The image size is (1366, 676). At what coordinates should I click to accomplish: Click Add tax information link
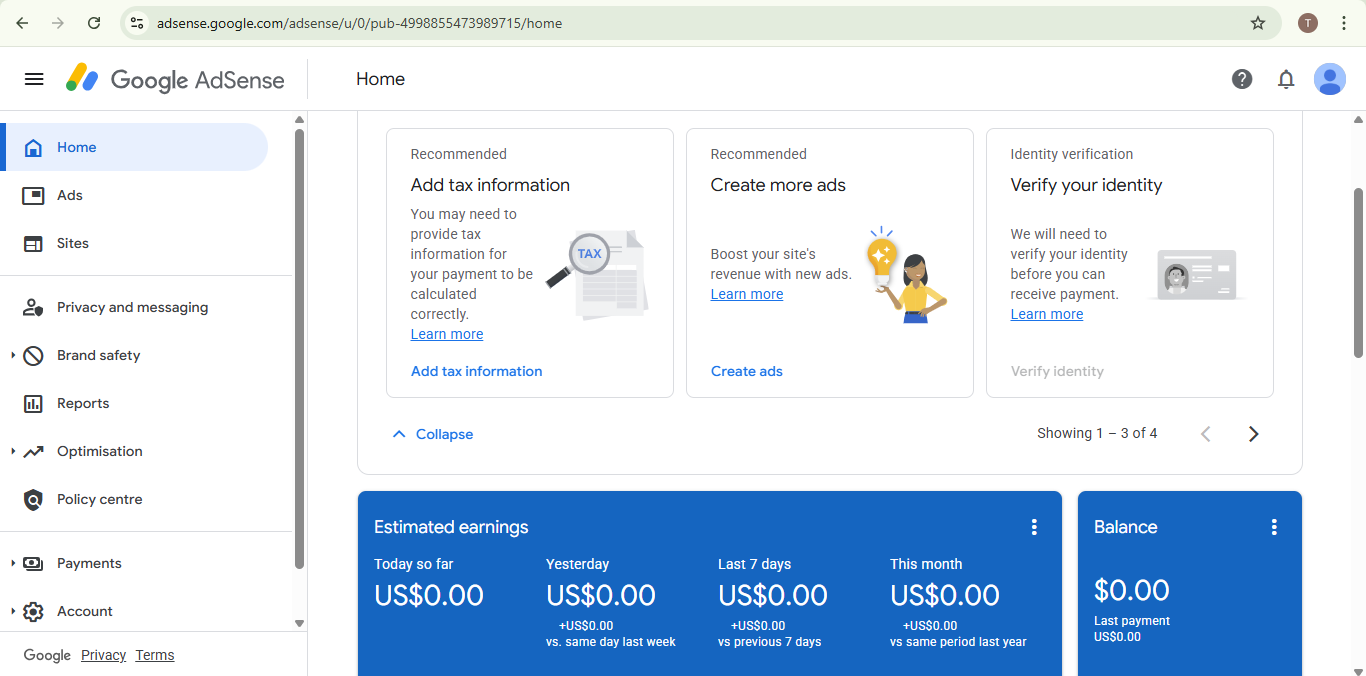[476, 371]
